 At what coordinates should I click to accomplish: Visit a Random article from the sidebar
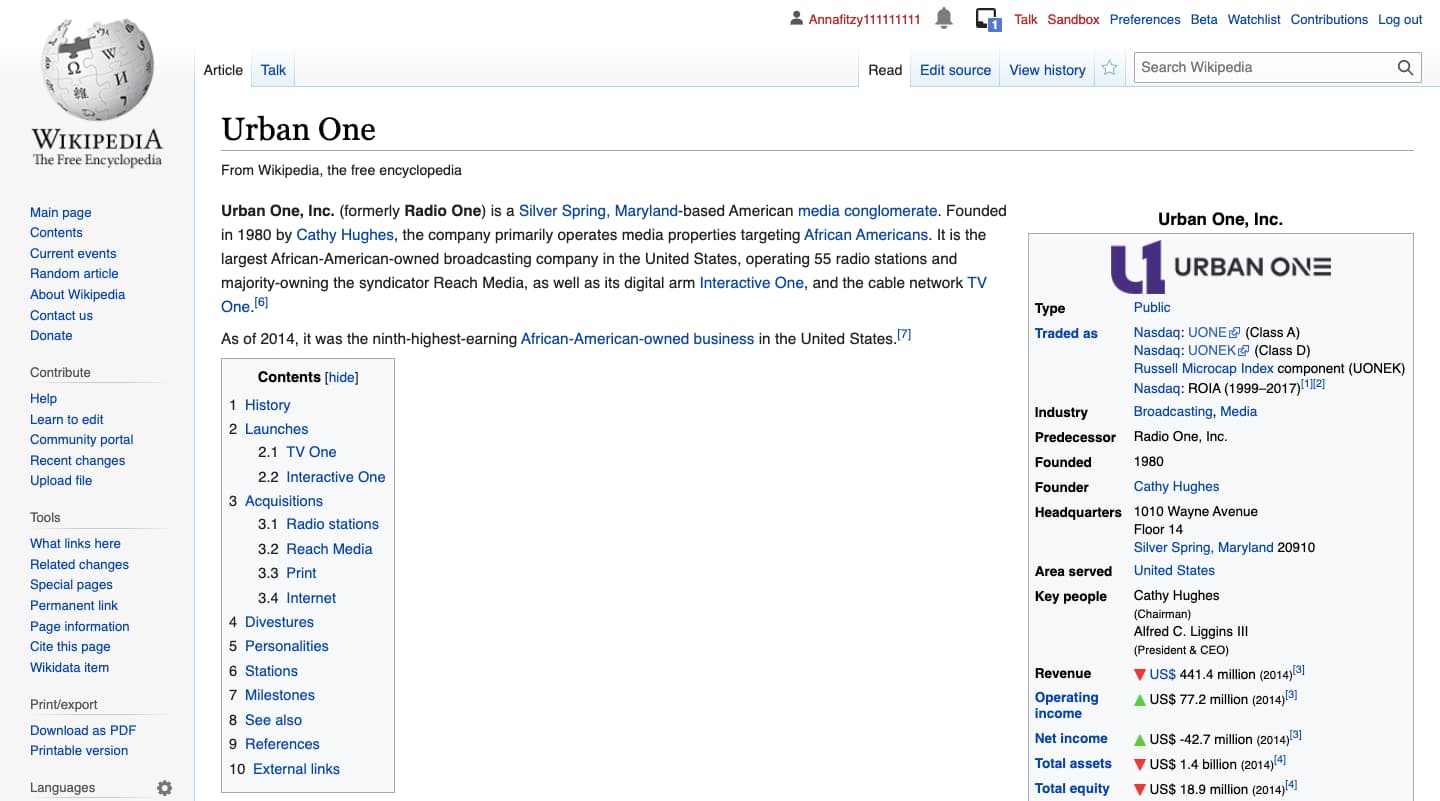point(73,273)
